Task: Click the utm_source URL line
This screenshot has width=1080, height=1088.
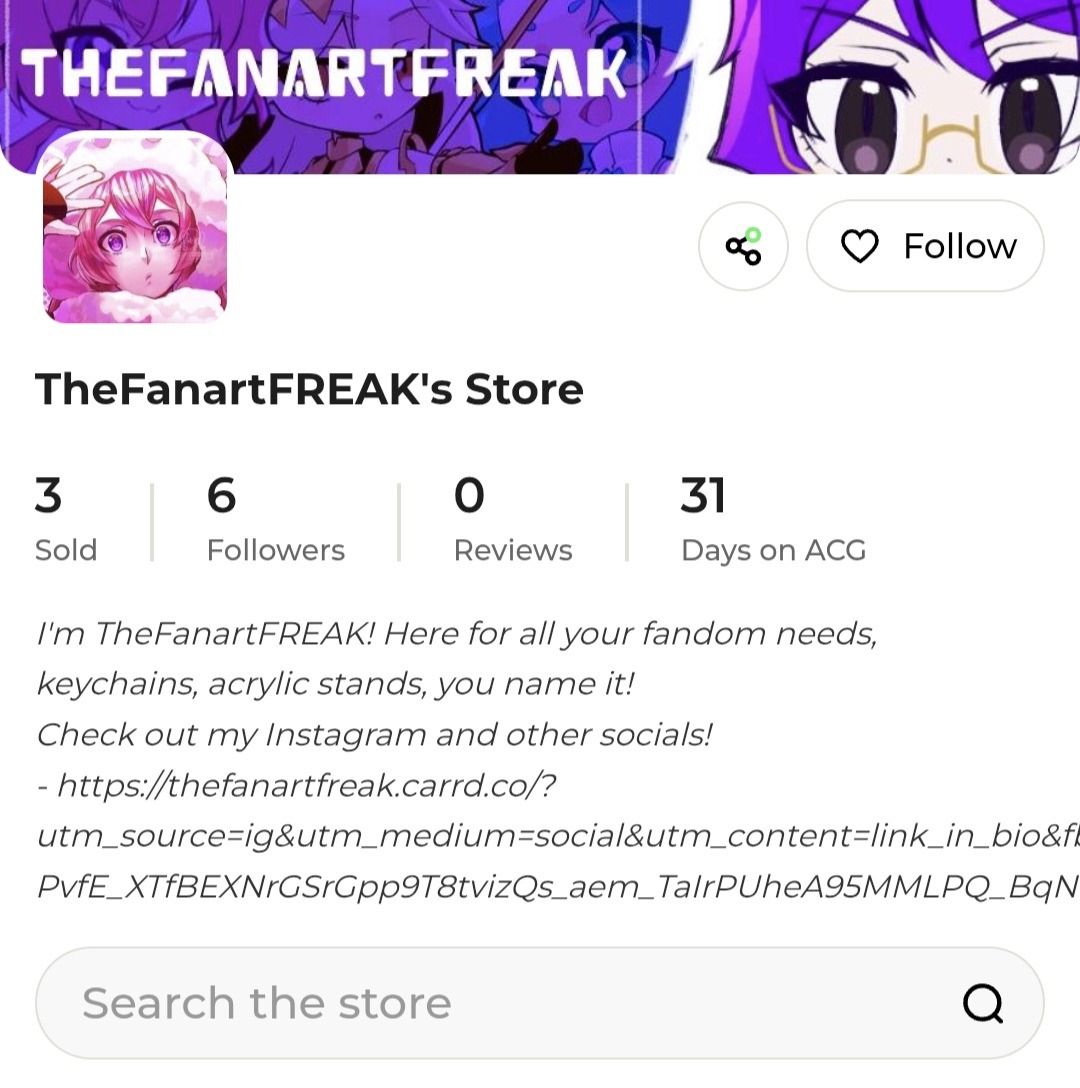Action: pyautogui.click(x=558, y=836)
